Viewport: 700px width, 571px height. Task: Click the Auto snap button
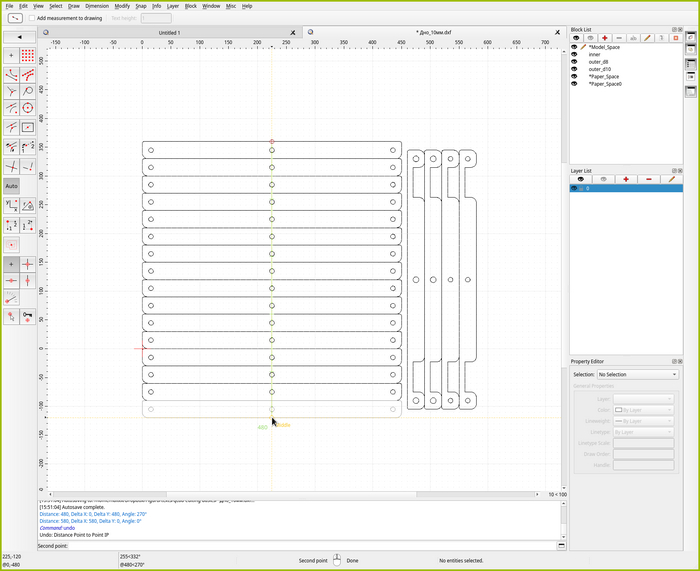point(11,186)
